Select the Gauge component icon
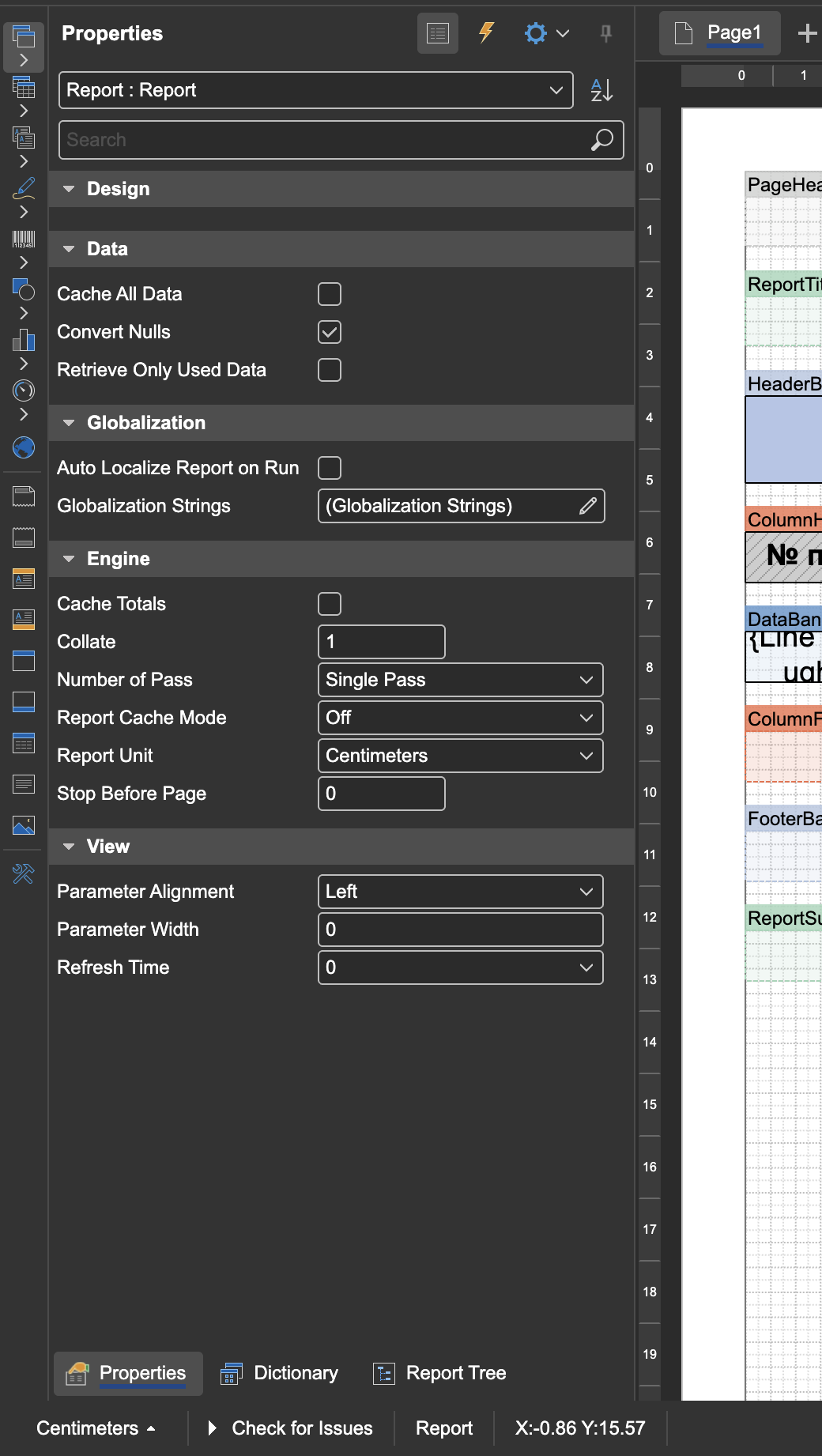 24,390
